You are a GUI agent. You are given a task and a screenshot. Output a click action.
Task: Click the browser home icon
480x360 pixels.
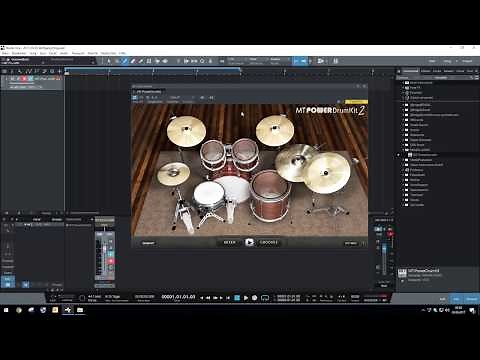point(398,71)
